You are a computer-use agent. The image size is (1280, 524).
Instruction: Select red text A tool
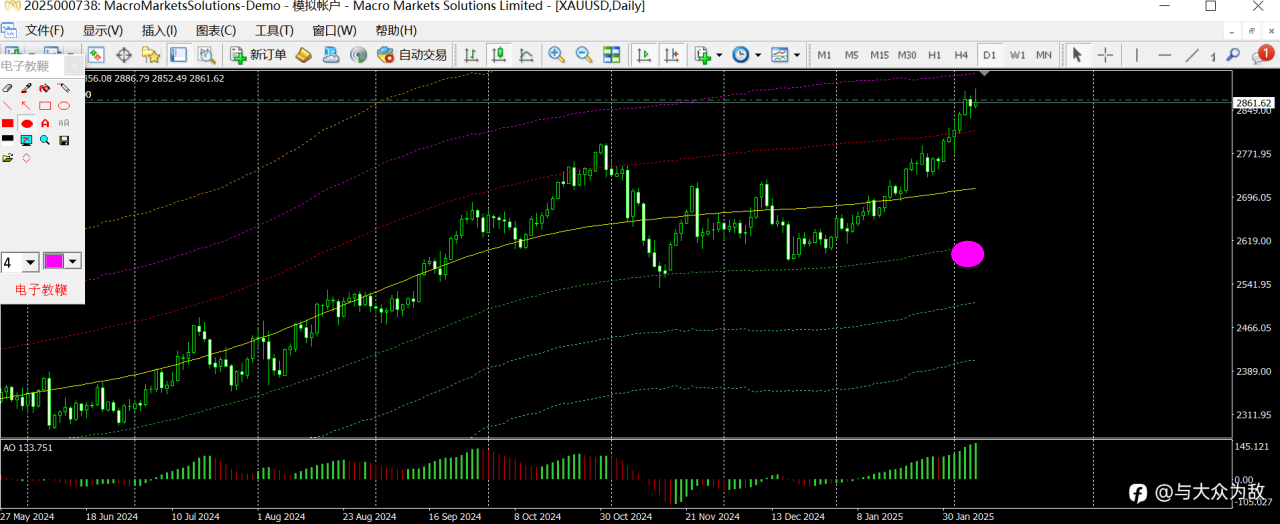click(x=45, y=123)
